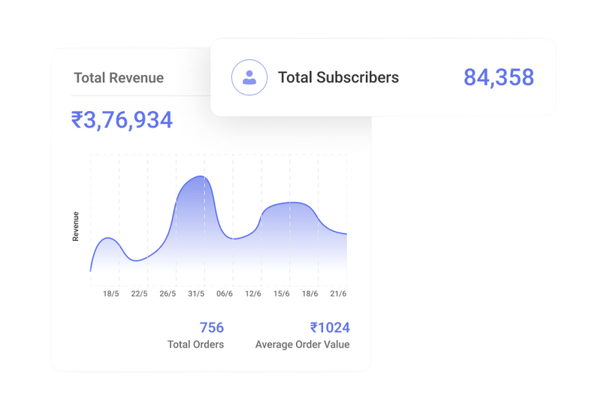
Task: Select the 31/5 date marker
Action: tap(197, 294)
